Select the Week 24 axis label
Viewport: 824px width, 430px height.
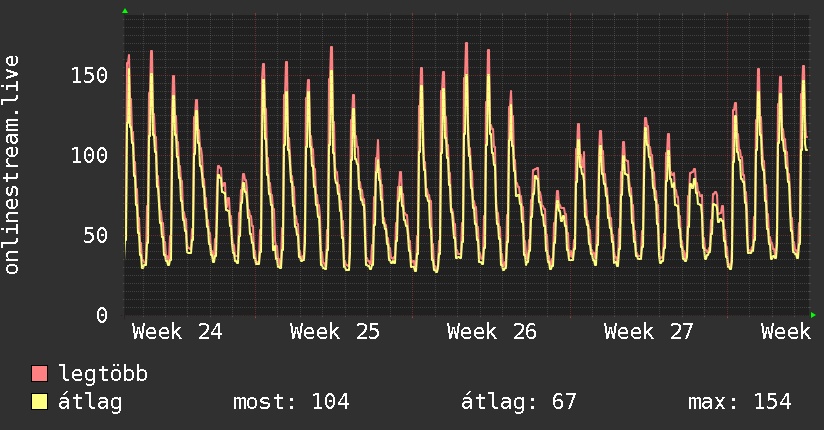[177, 332]
